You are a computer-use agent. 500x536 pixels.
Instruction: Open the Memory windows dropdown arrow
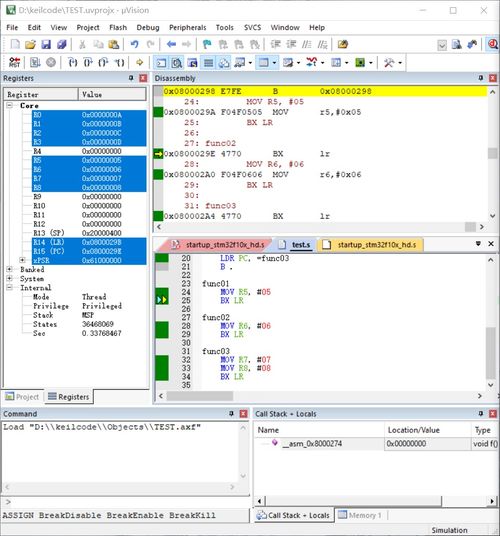pos(274,63)
